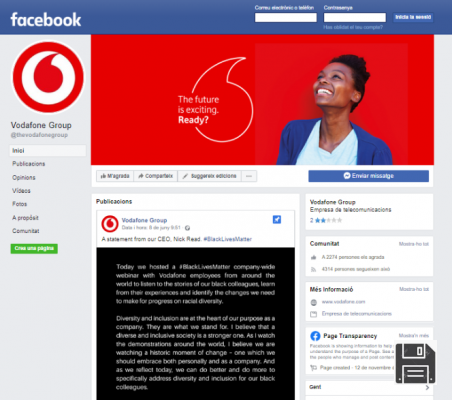Click Mostra-ho tot in Més informació
The image size is (452, 400).
414,289
